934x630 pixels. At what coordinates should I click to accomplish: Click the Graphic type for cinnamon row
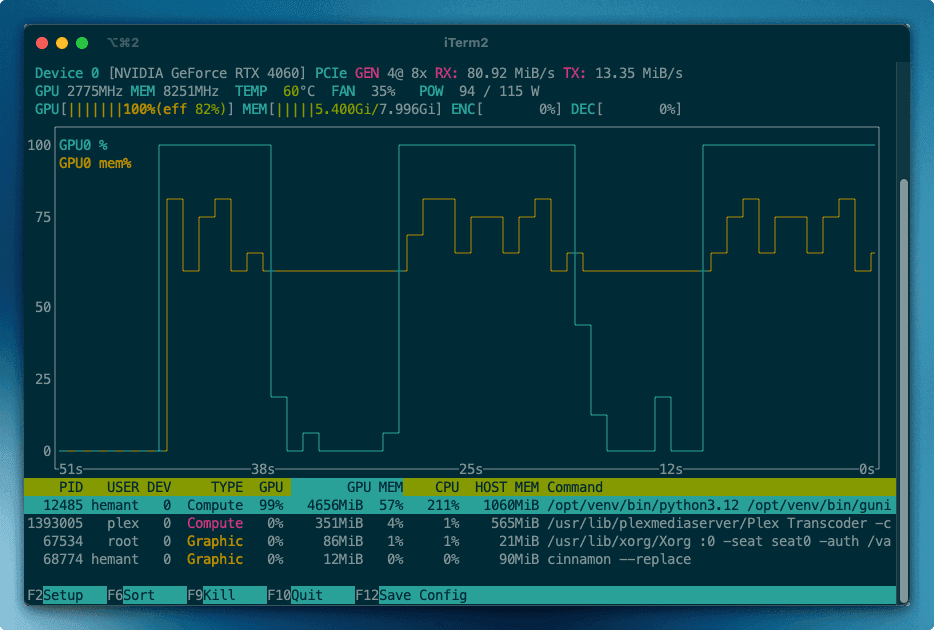[215, 559]
